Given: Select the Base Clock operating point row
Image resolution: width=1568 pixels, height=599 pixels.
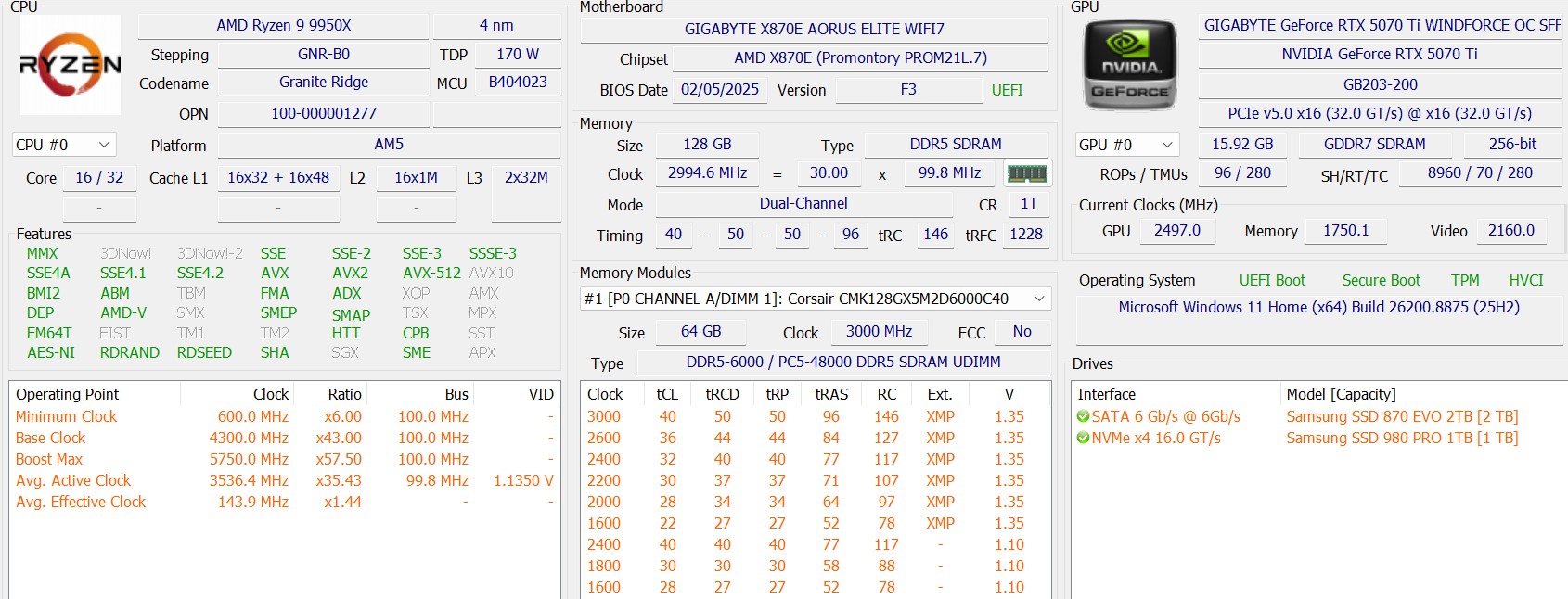Looking at the screenshot, I should pos(284,438).
